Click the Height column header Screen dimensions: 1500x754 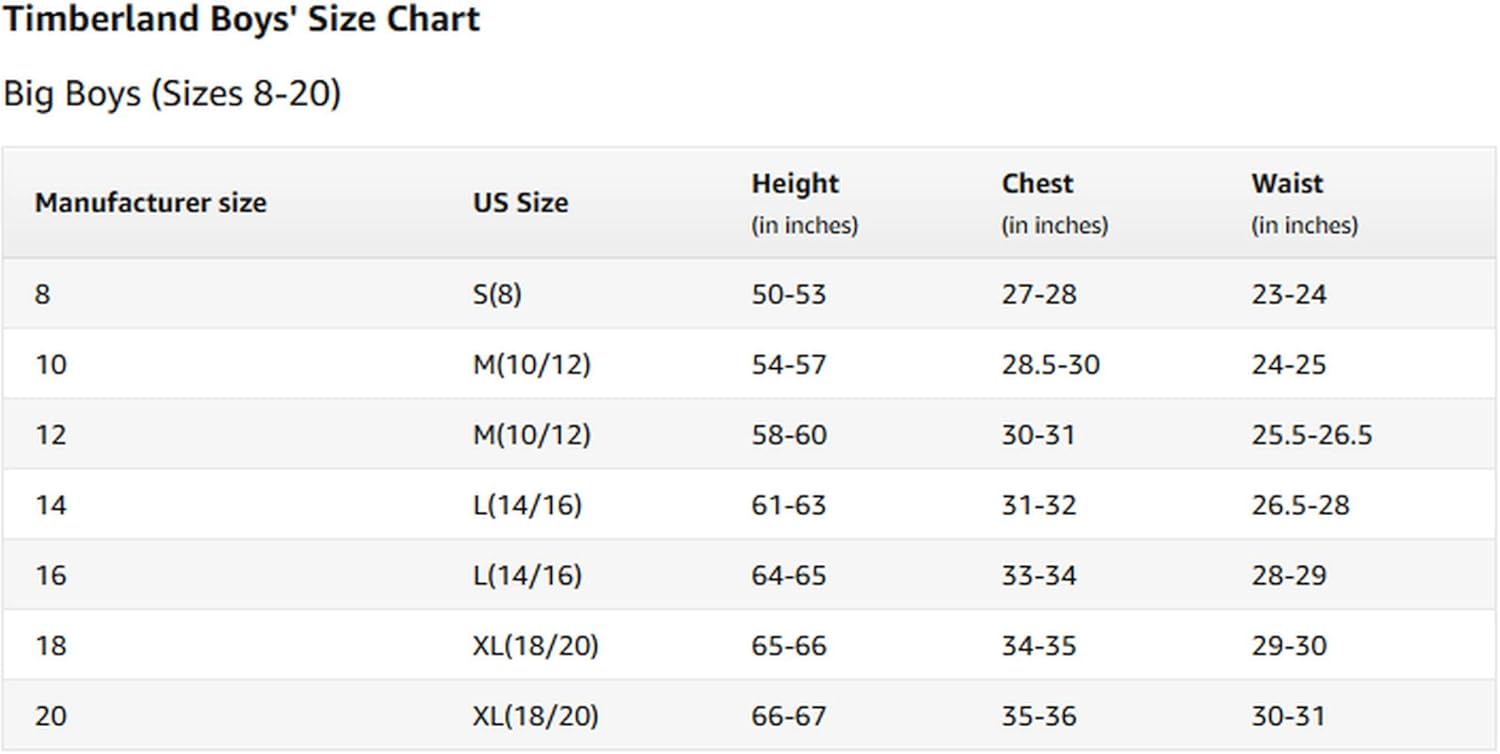coord(795,184)
